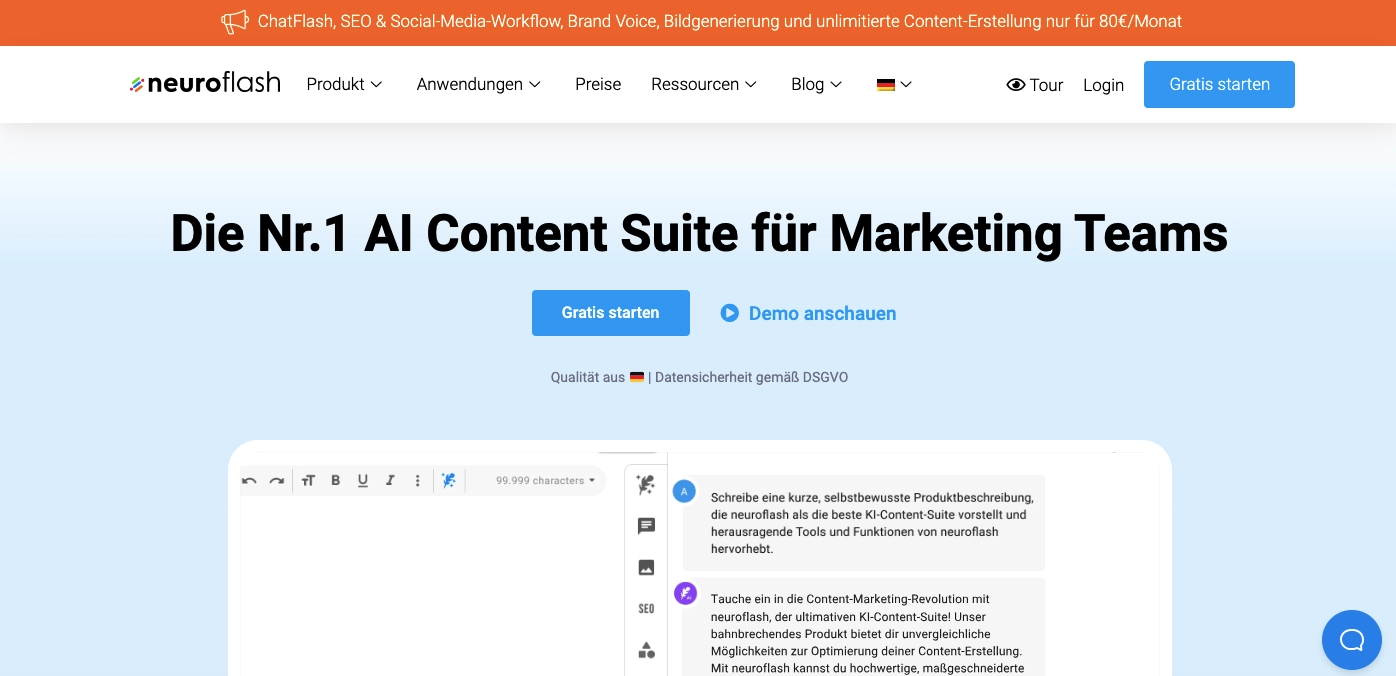
Task: Click Gratis starten in the header
Action: coord(1219,84)
